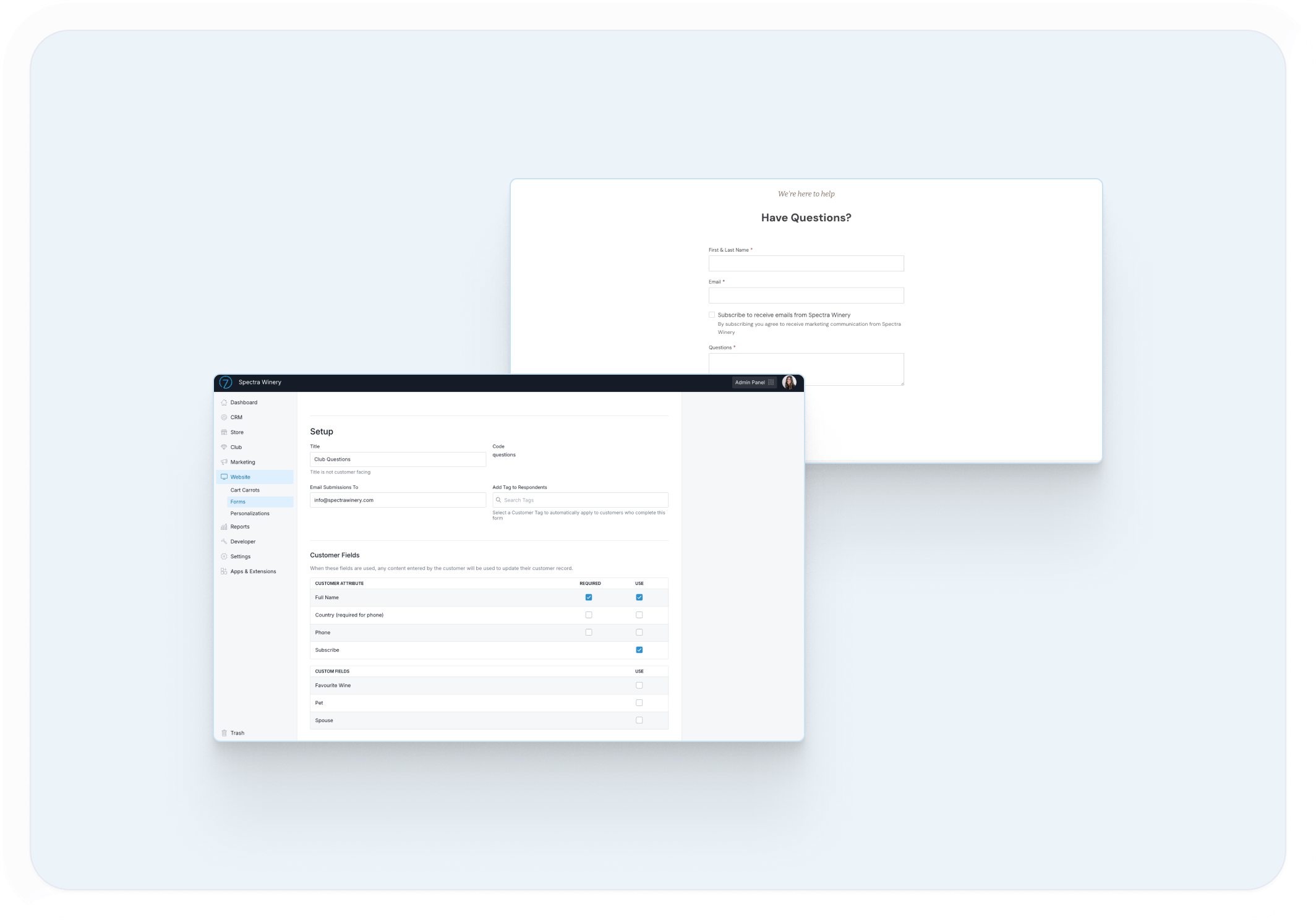Open Personalizations in the sidebar
This screenshot has width=1316, height=920.
pyautogui.click(x=250, y=514)
